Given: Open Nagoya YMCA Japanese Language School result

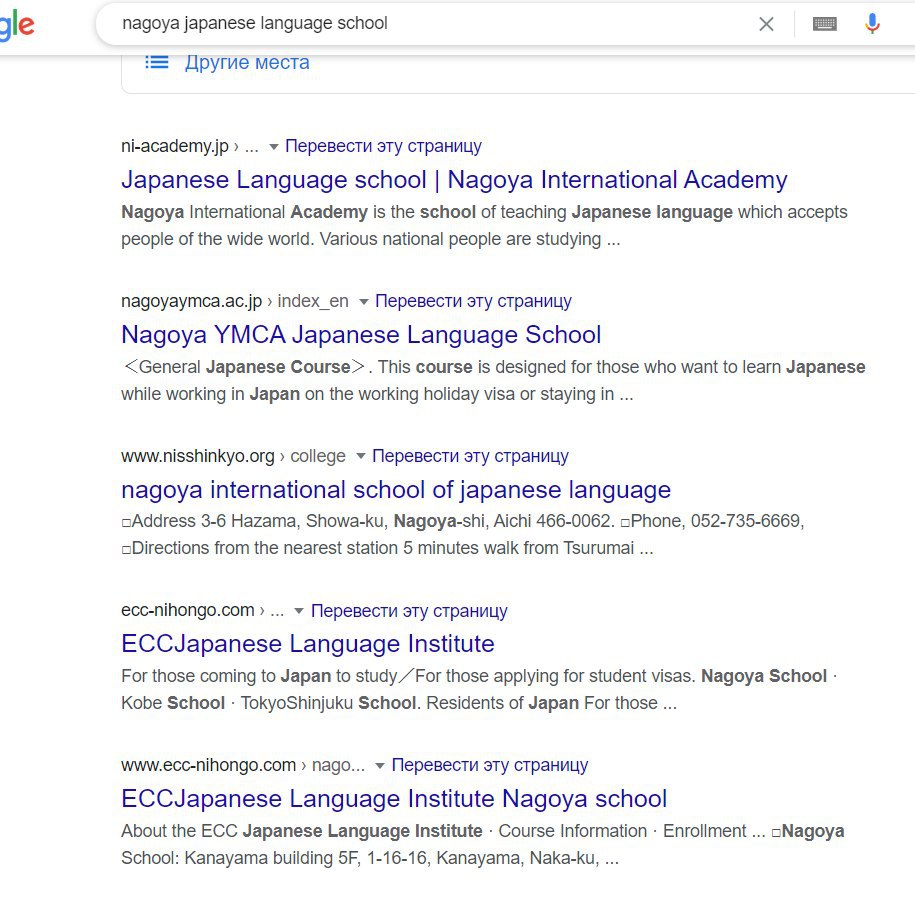Looking at the screenshot, I should tap(361, 335).
